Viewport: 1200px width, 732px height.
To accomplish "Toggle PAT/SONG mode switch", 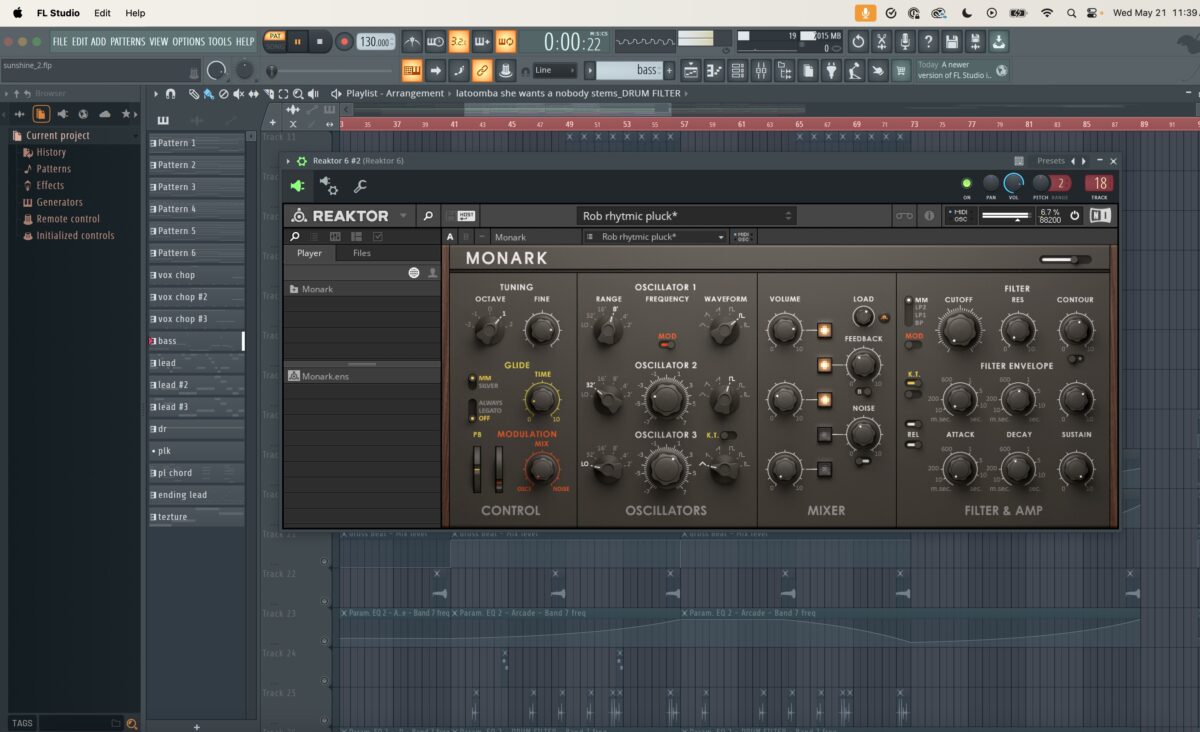I will click(x=275, y=41).
